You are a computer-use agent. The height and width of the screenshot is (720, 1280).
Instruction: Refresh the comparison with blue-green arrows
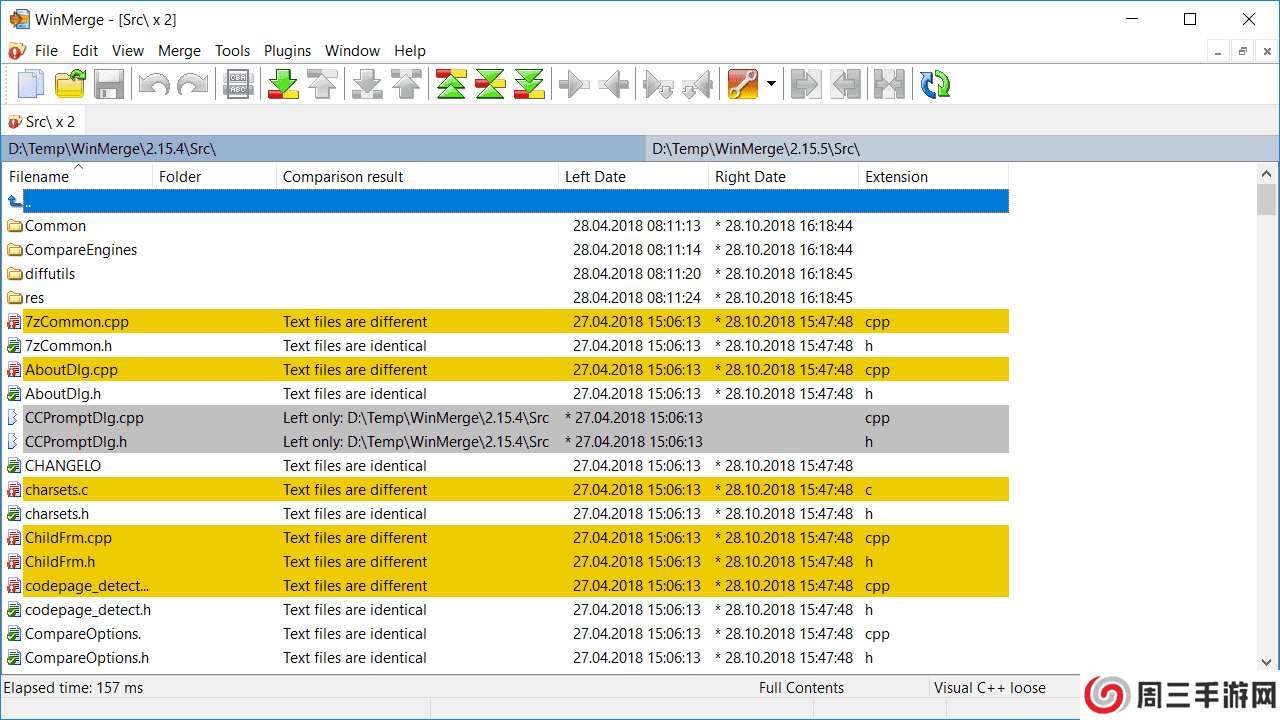(x=935, y=84)
